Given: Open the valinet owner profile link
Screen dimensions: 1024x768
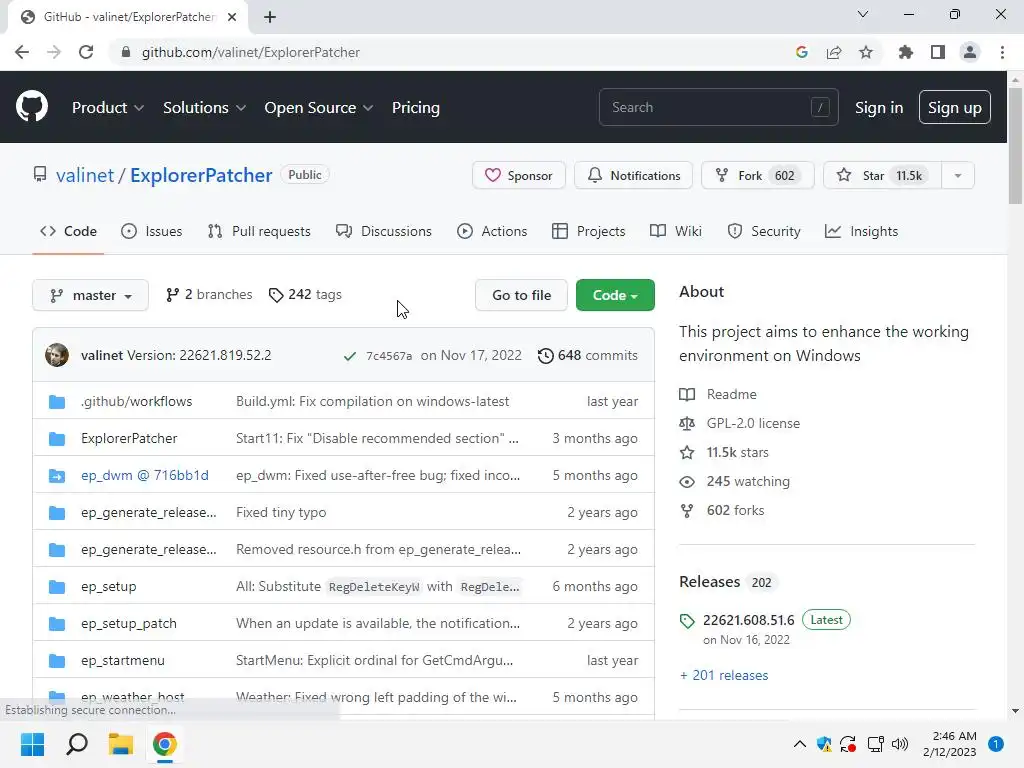Looking at the screenshot, I should click(85, 175).
